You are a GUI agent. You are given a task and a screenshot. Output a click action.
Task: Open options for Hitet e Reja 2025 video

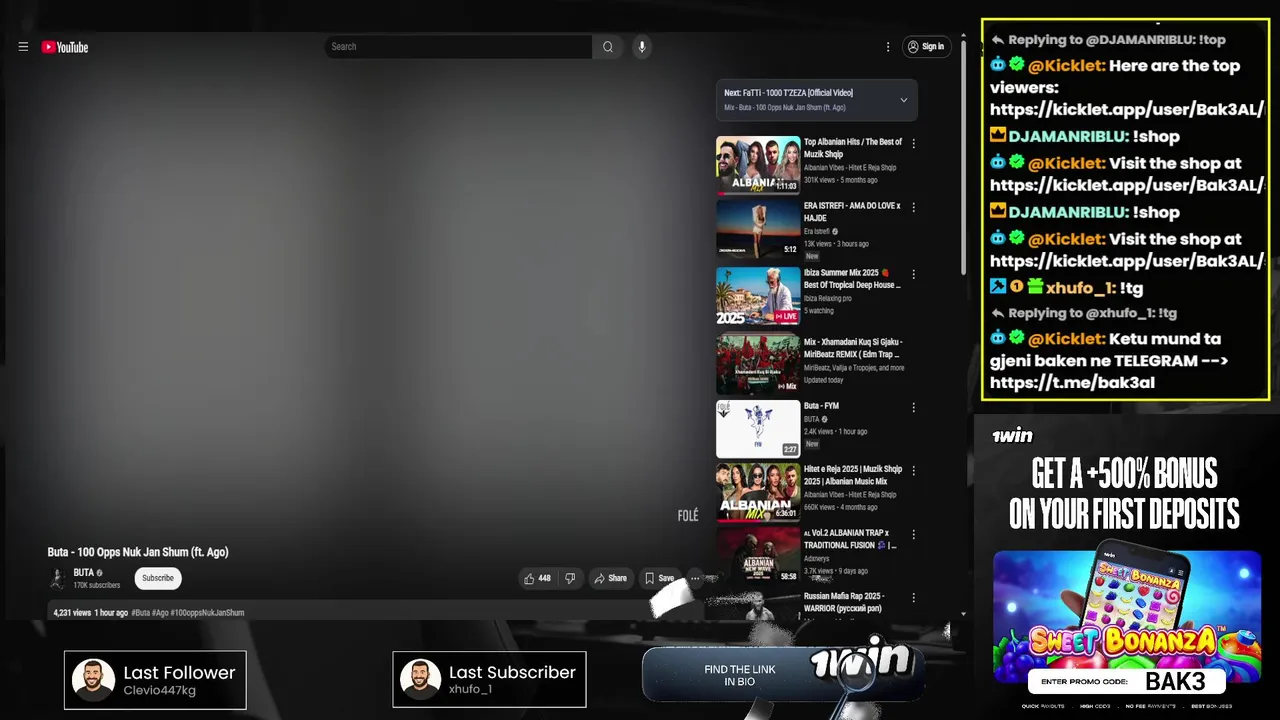tap(913, 471)
